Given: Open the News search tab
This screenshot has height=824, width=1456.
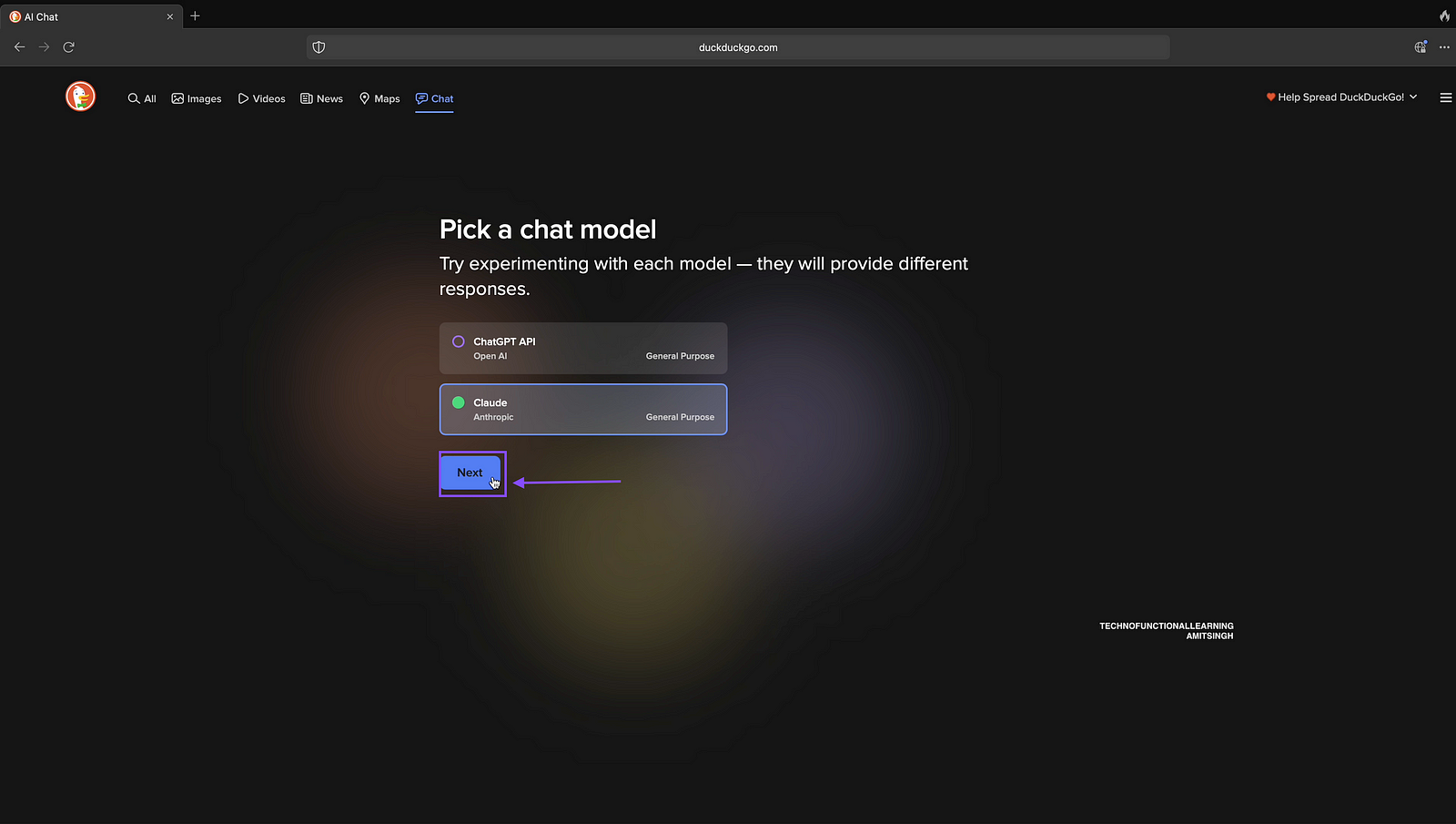Looking at the screenshot, I should pyautogui.click(x=322, y=98).
